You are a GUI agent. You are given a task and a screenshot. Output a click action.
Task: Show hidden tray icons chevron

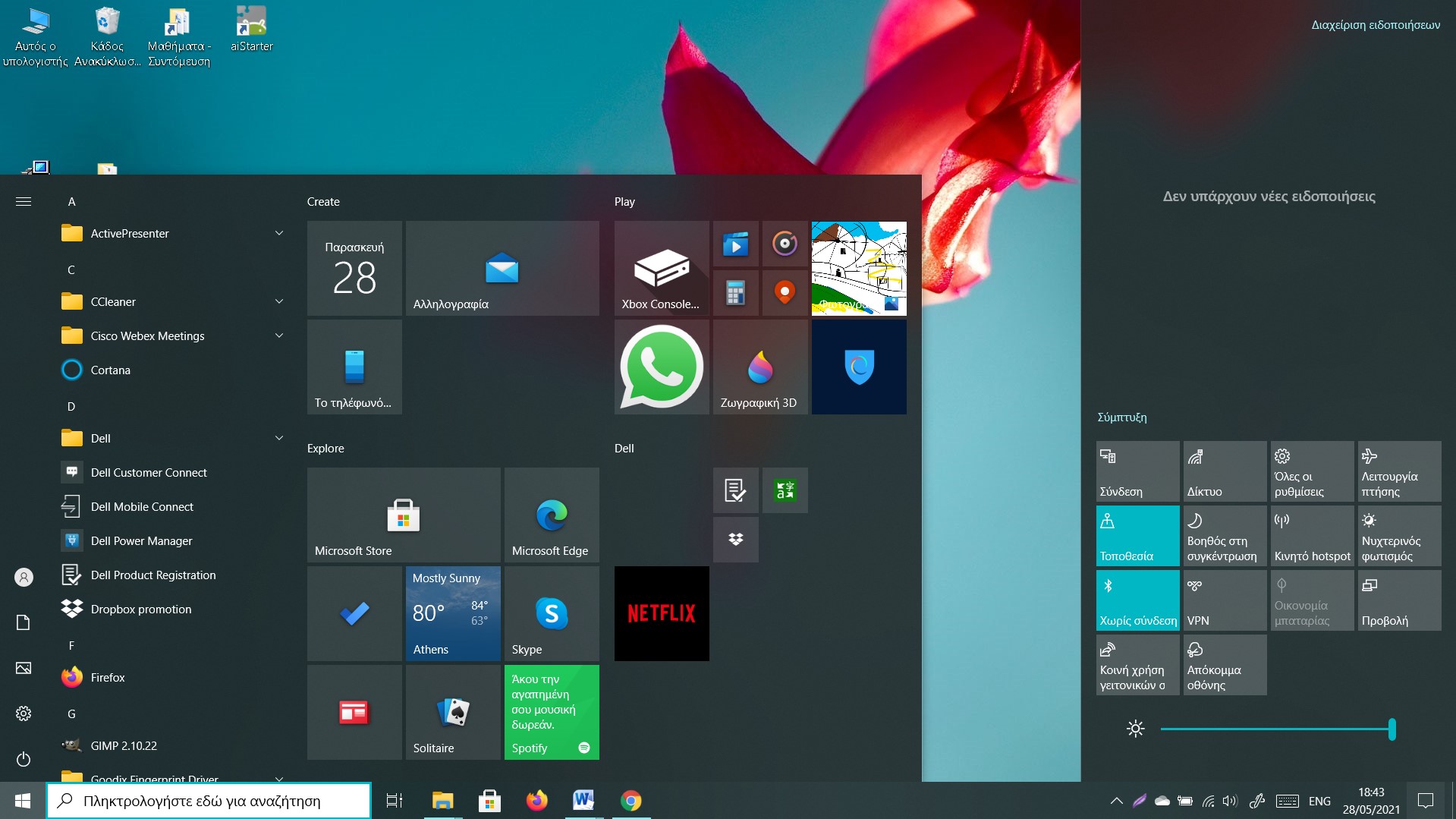click(x=1116, y=801)
